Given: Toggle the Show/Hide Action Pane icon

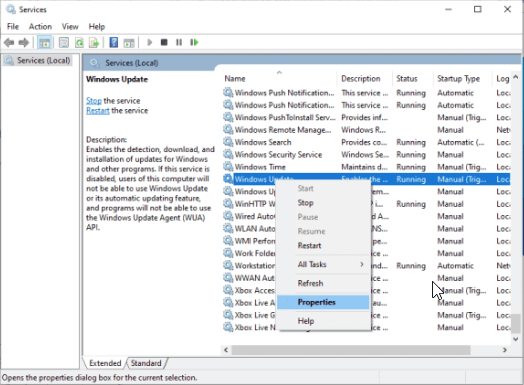Looking at the screenshot, I should (129, 42).
